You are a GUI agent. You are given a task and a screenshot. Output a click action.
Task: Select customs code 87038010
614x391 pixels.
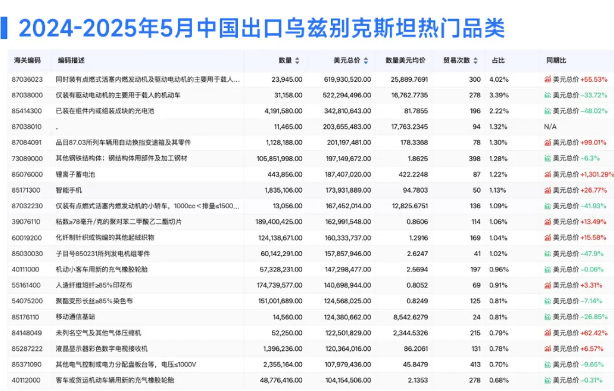[26, 127]
